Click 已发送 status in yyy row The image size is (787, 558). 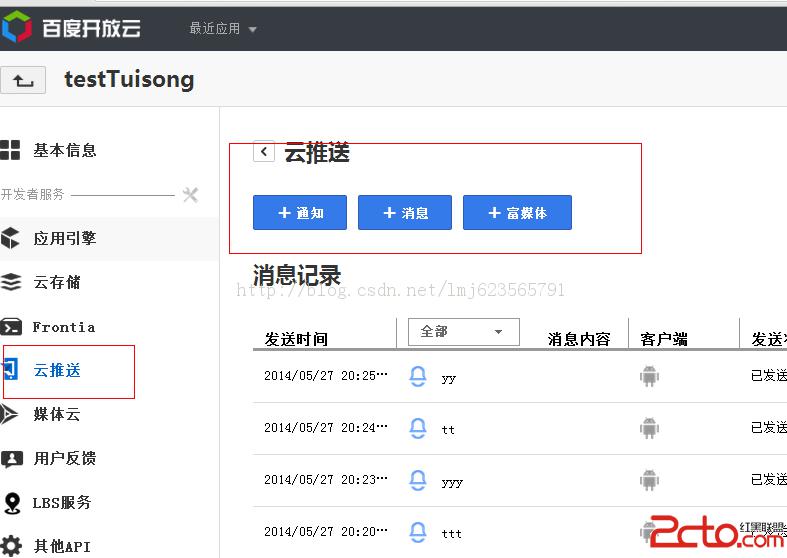[x=768, y=480]
